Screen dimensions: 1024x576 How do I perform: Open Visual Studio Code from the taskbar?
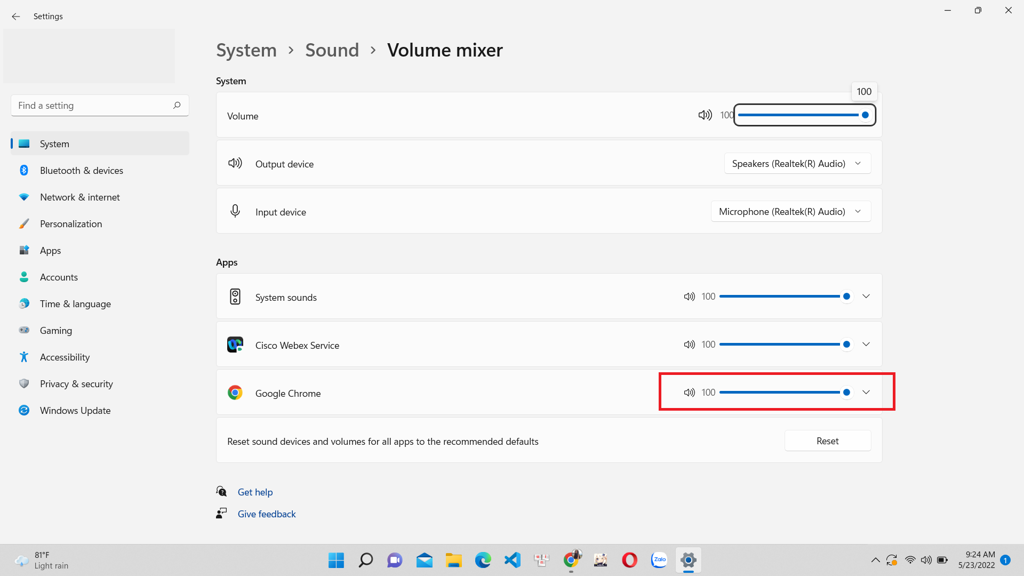tap(512, 560)
